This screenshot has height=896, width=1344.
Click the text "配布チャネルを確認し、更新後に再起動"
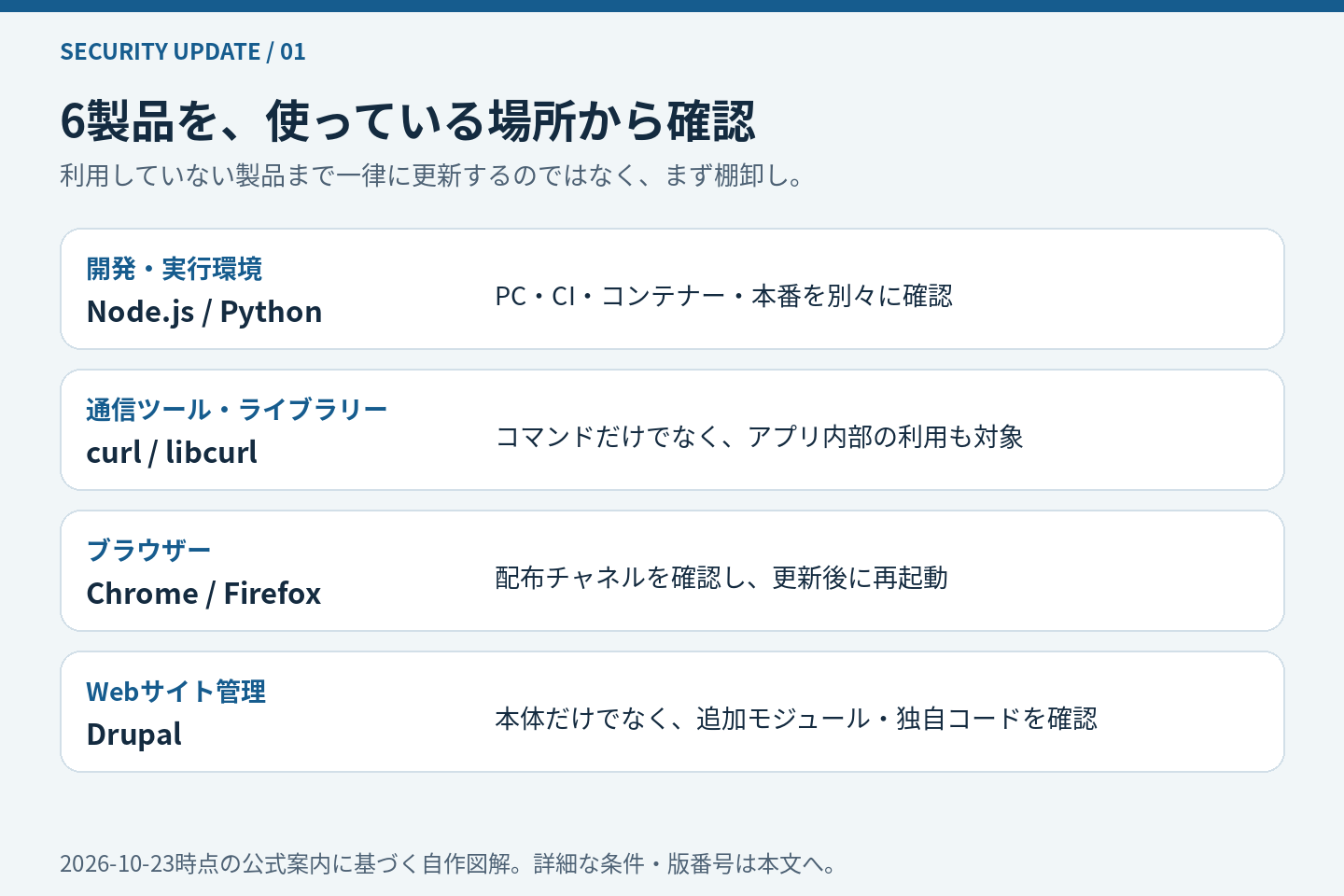(721, 578)
